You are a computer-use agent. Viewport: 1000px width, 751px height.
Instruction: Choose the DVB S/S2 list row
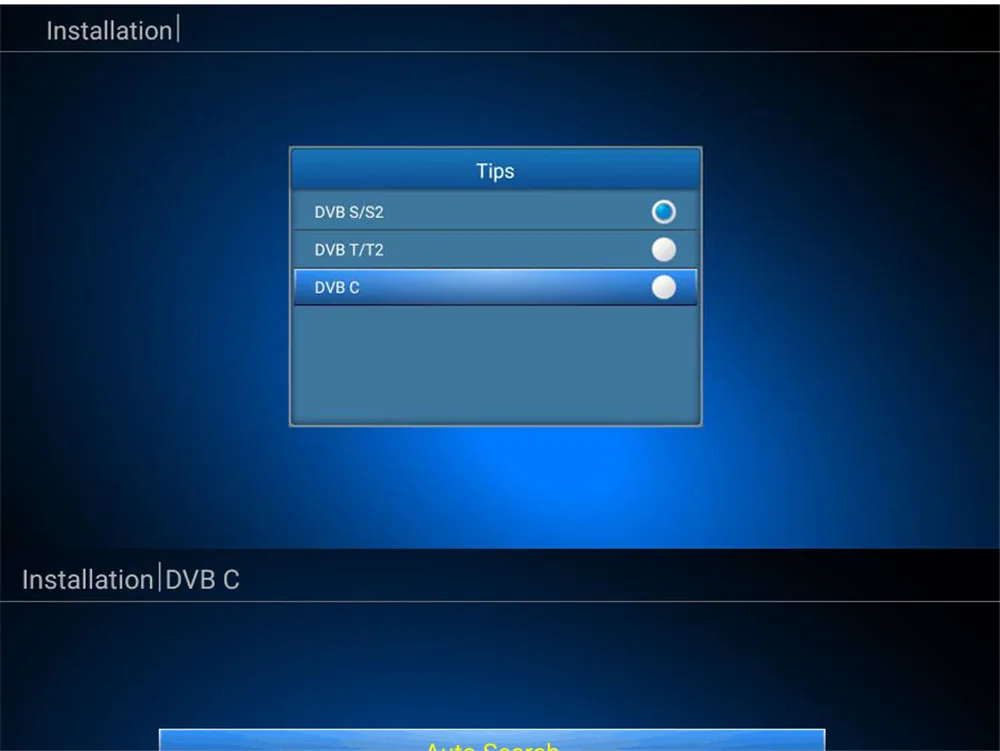pyautogui.click(x=496, y=212)
